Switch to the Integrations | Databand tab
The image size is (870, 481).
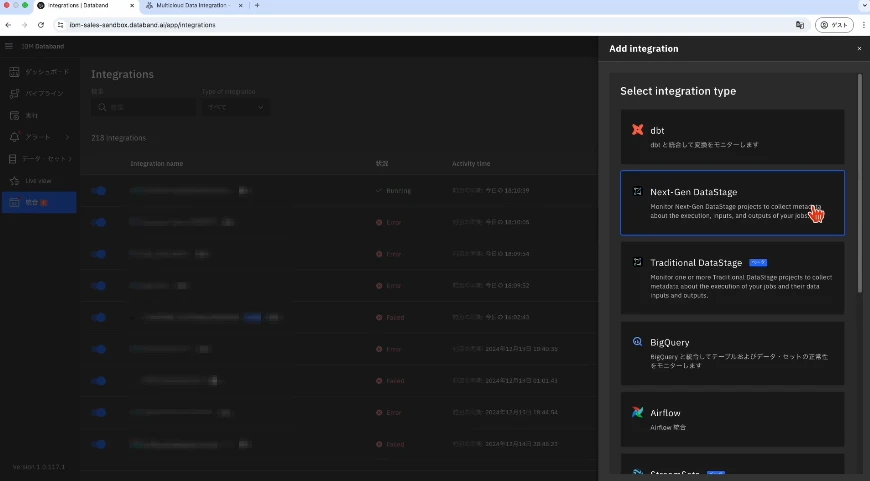[85, 6]
